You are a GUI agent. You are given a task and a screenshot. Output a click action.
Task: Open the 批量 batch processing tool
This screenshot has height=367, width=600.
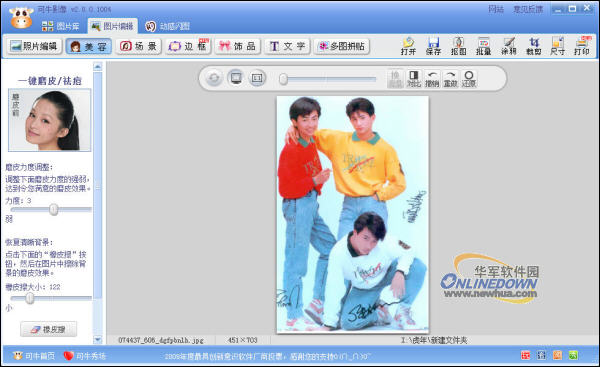(x=483, y=46)
